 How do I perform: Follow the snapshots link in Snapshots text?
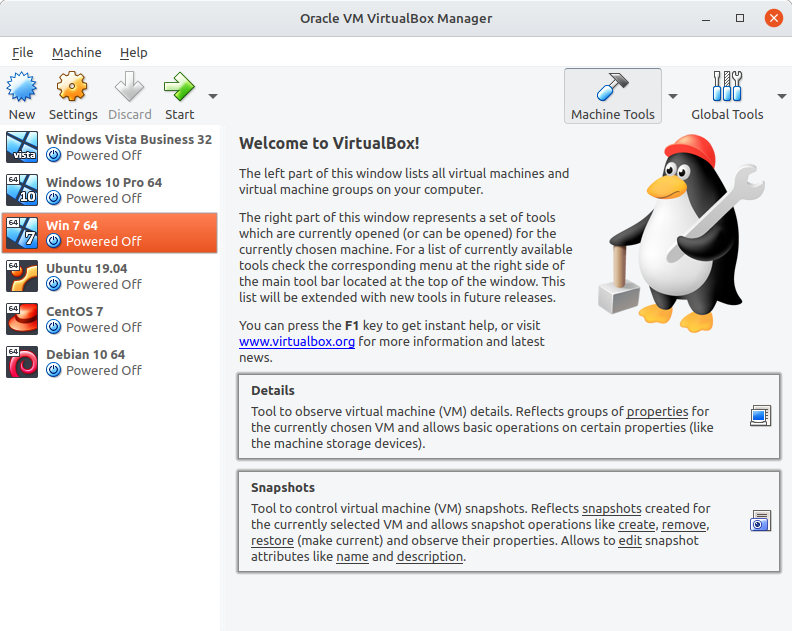[612, 508]
